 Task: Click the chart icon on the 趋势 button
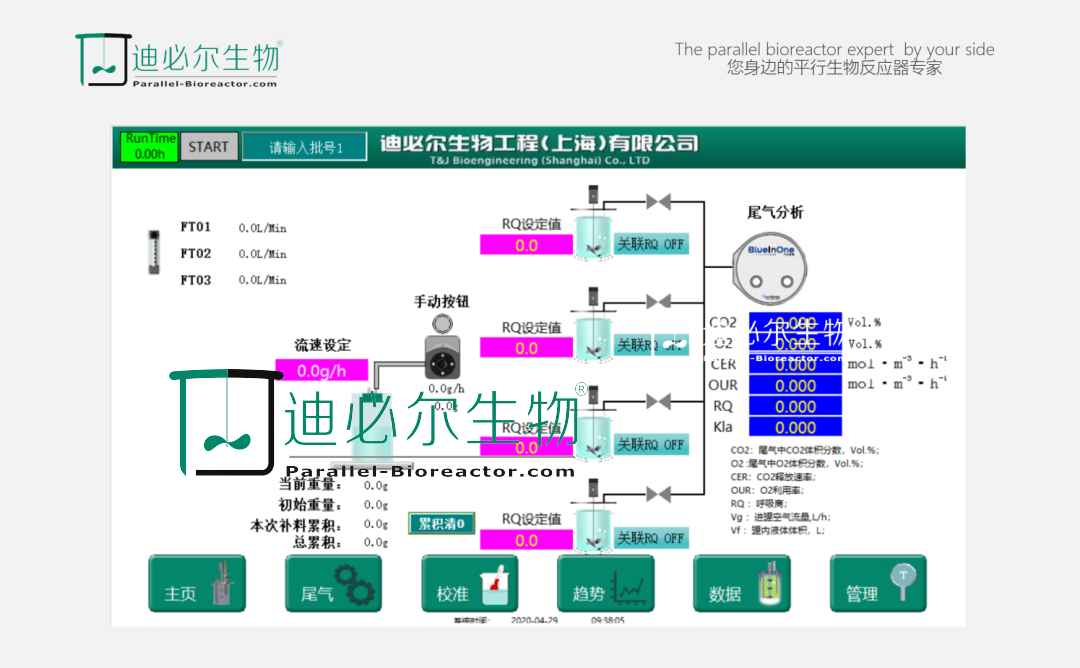tap(630, 589)
